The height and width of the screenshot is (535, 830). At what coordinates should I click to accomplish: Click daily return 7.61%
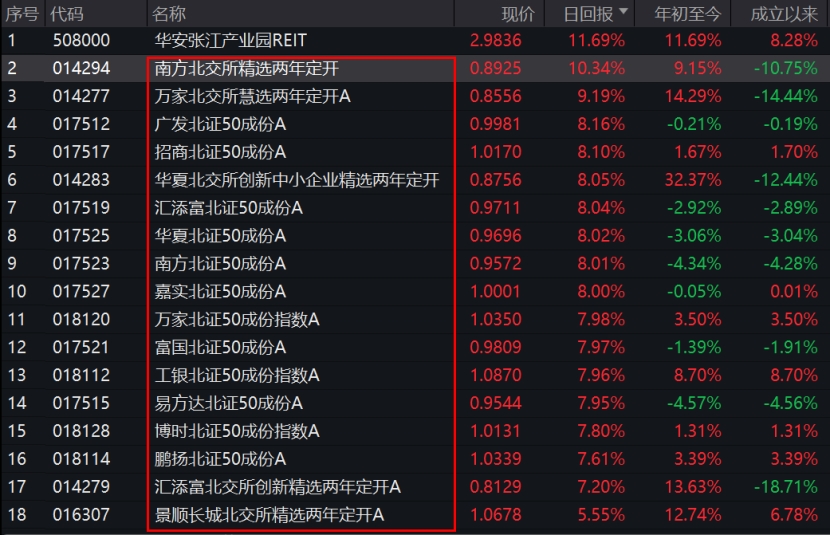point(601,459)
